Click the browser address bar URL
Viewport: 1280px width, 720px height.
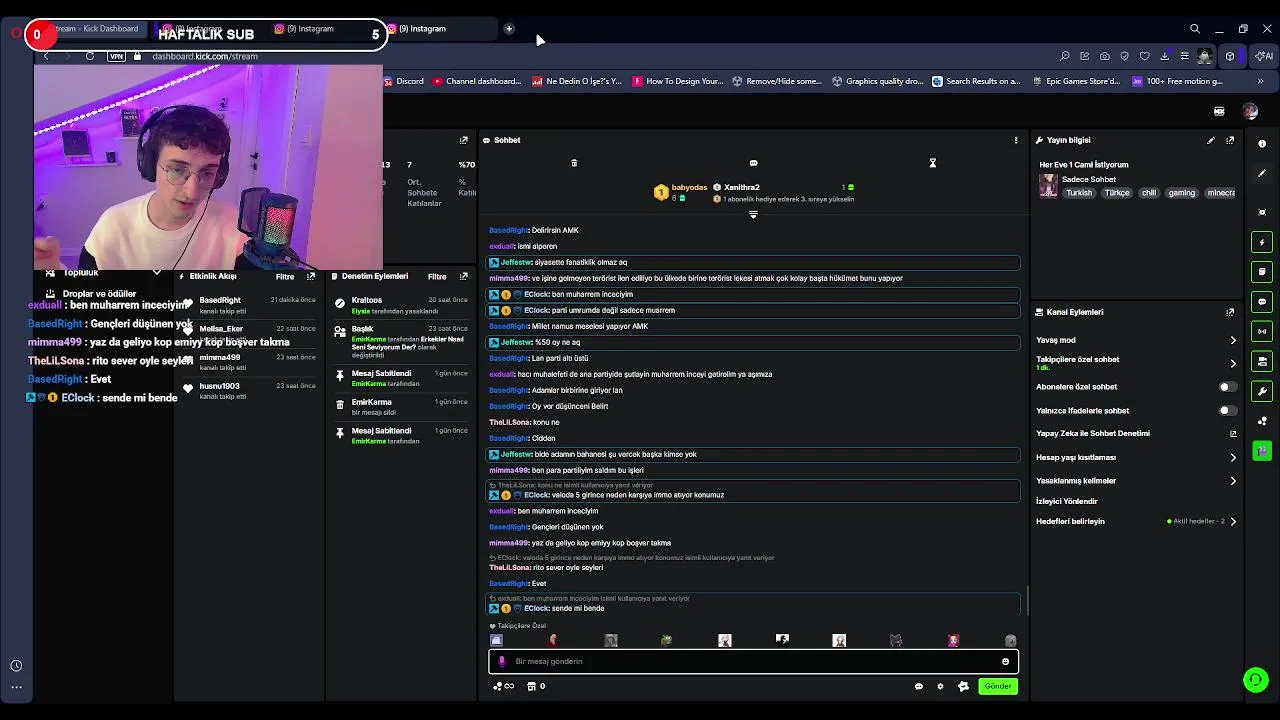coord(205,56)
